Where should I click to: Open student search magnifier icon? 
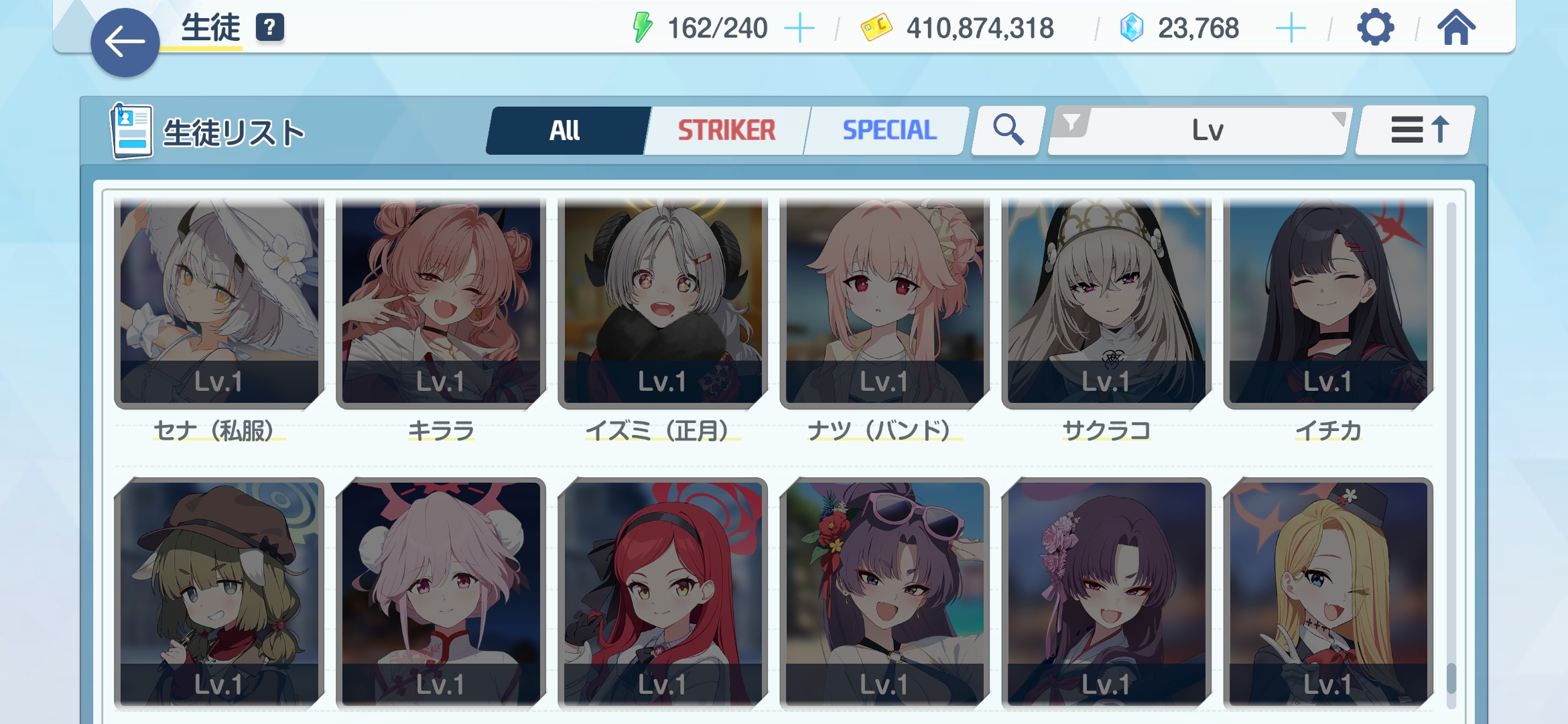1008,130
